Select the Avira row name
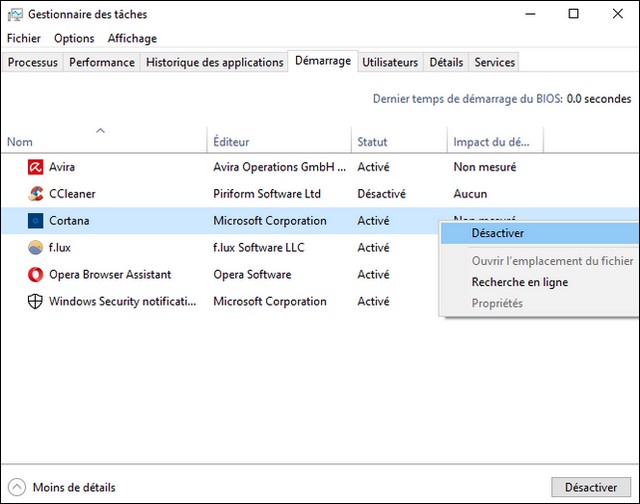Image resolution: width=640 pixels, height=504 pixels. pos(62,167)
